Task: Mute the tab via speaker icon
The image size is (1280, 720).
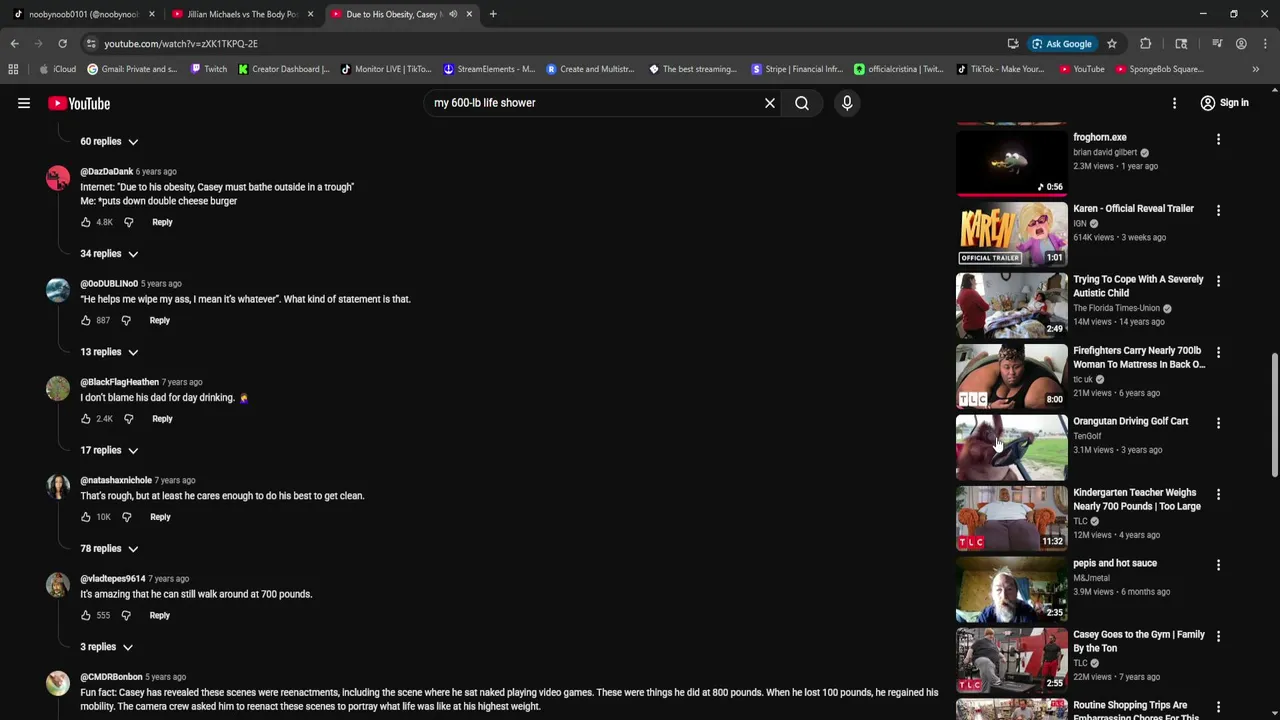Action: 453,14
